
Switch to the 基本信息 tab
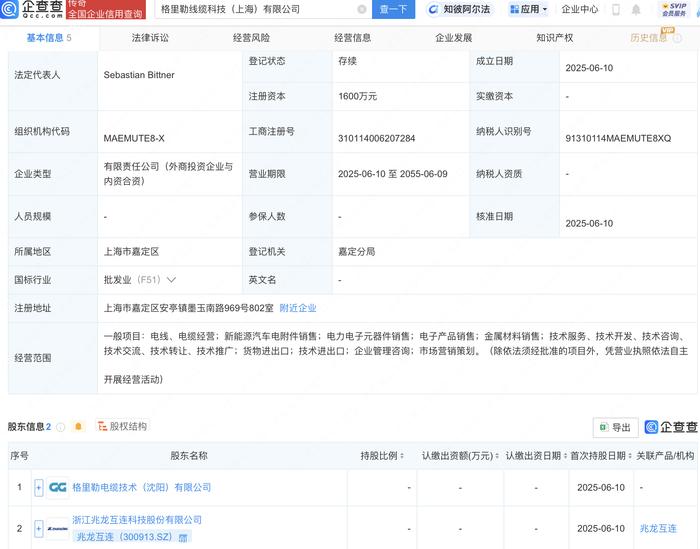coord(49,38)
